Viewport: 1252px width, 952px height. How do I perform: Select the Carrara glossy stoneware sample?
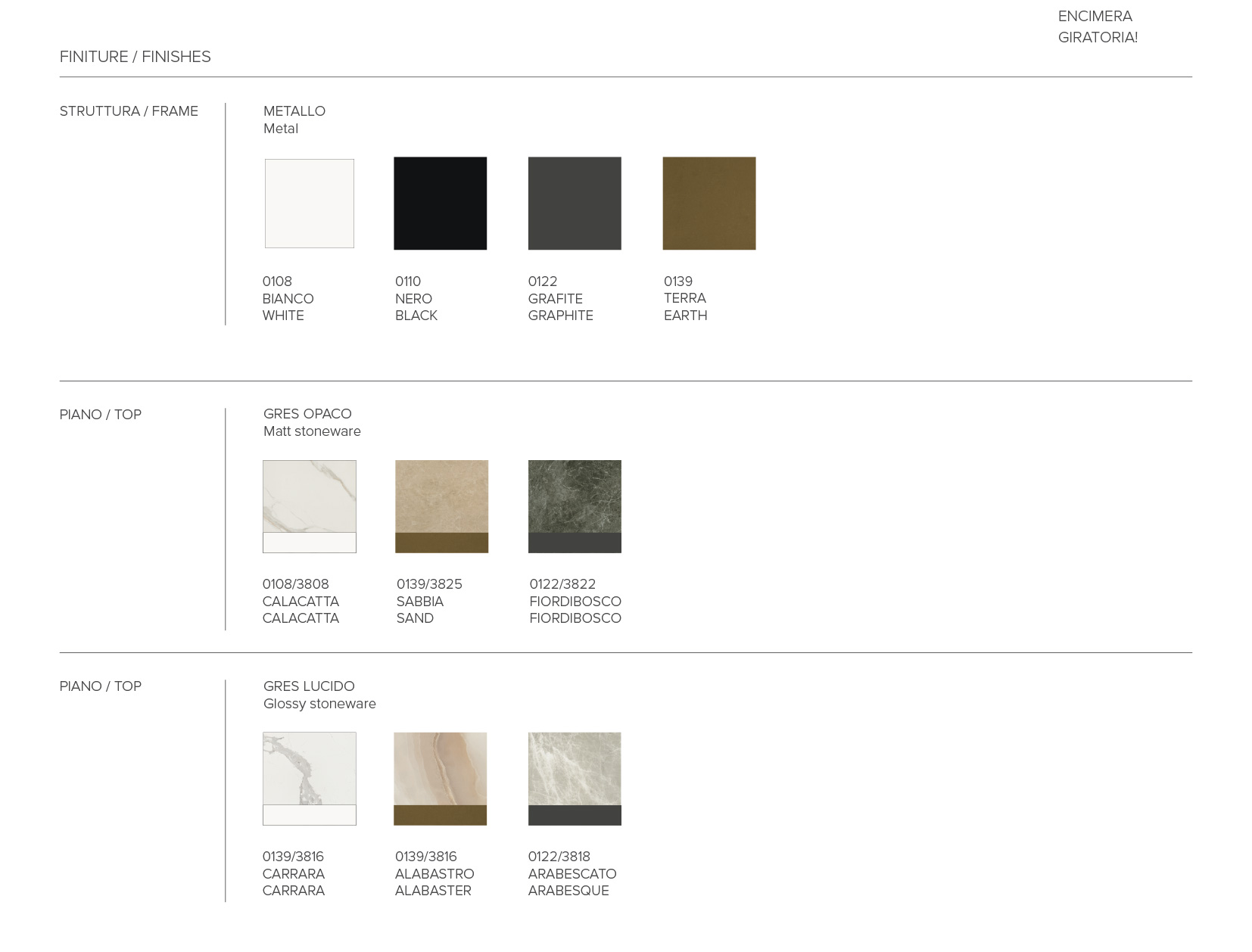pos(309,778)
